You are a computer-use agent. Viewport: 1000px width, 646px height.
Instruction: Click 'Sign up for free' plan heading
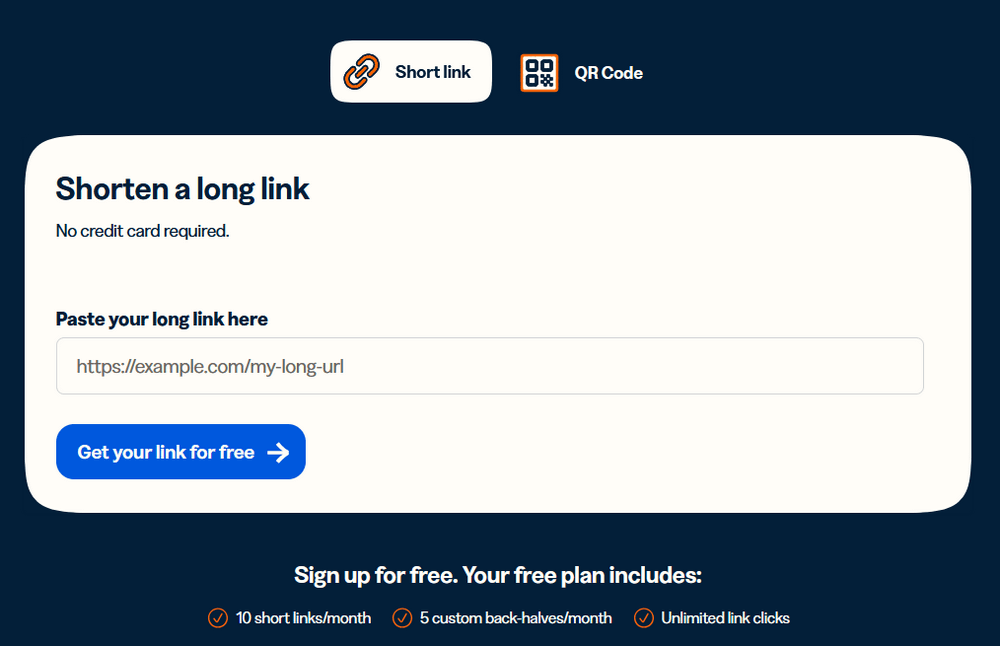498,575
